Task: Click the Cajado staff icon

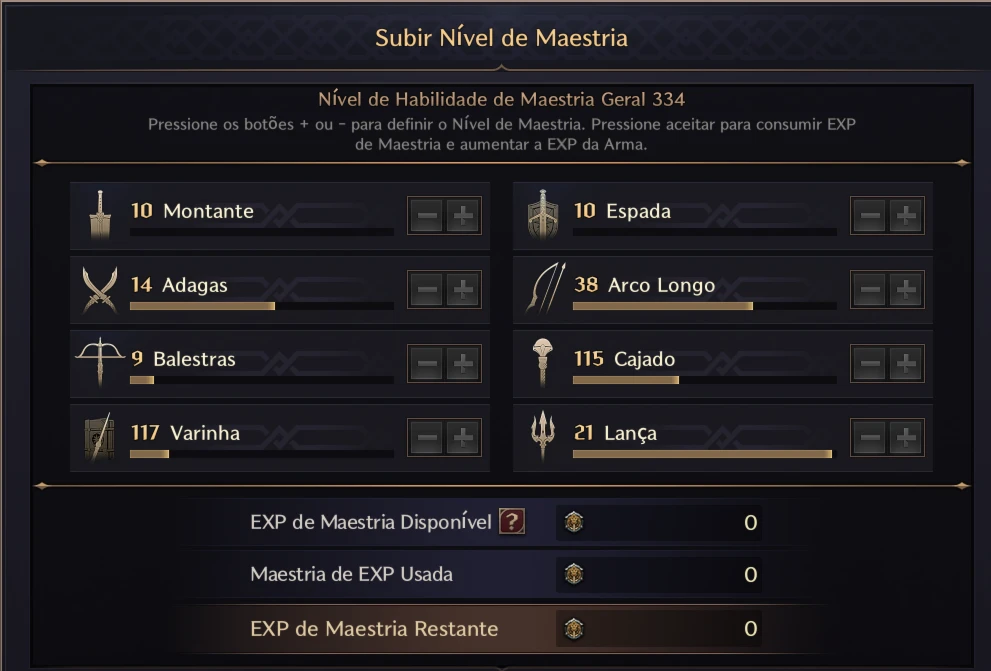Action: [542, 362]
